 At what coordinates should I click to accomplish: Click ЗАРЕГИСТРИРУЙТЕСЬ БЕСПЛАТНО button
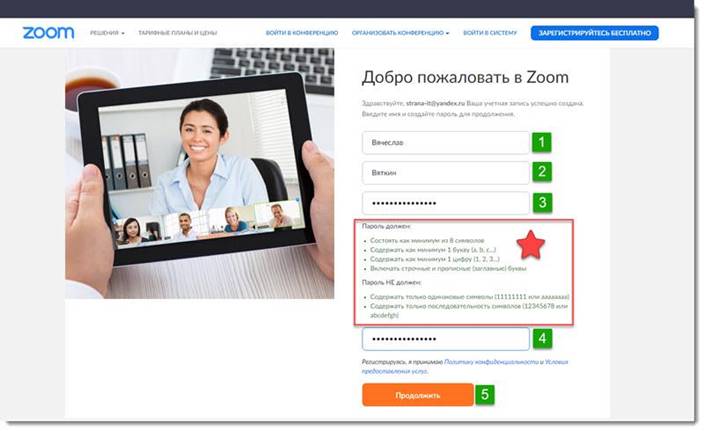tap(594, 33)
